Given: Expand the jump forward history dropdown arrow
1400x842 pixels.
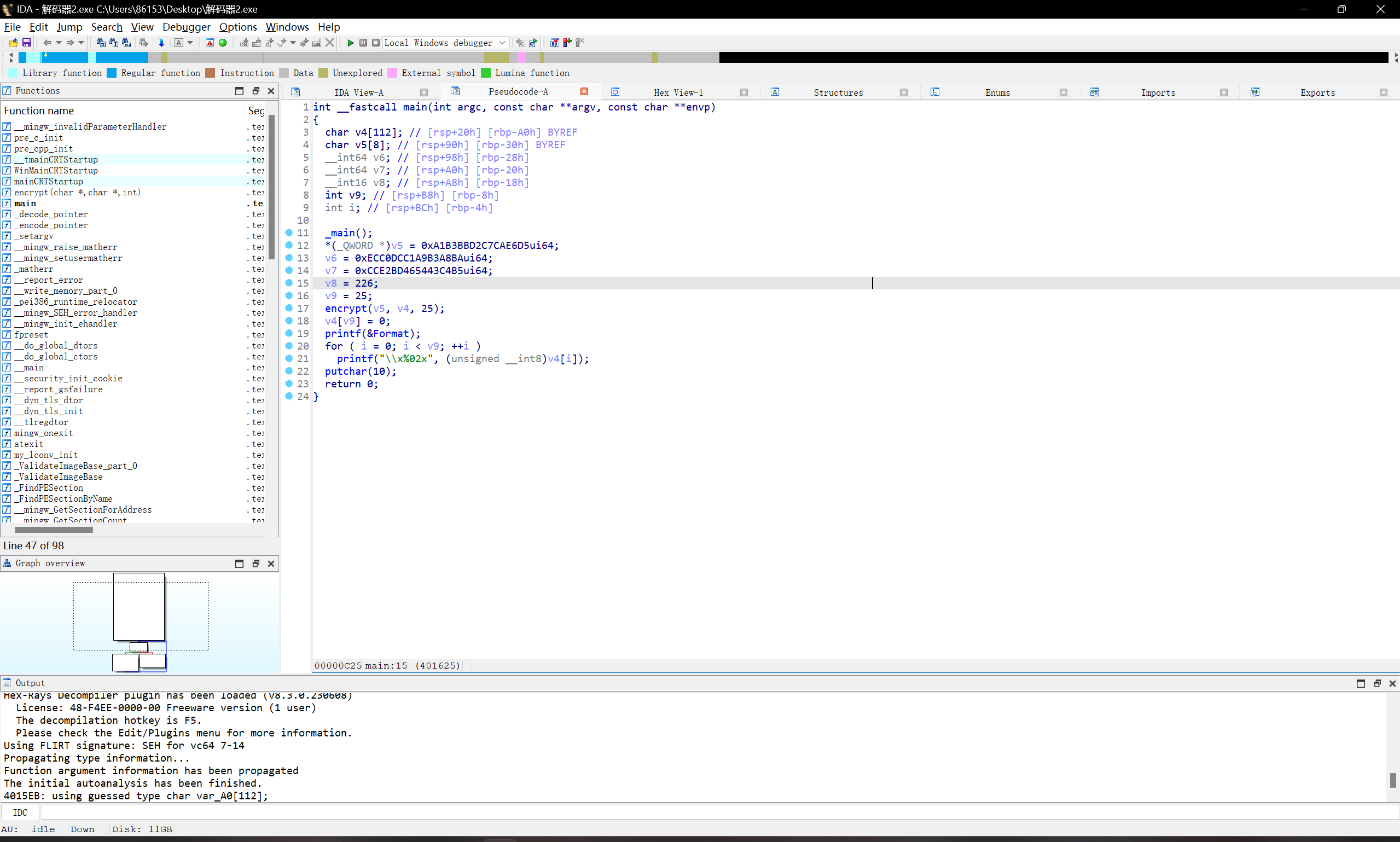Looking at the screenshot, I should tap(81, 43).
